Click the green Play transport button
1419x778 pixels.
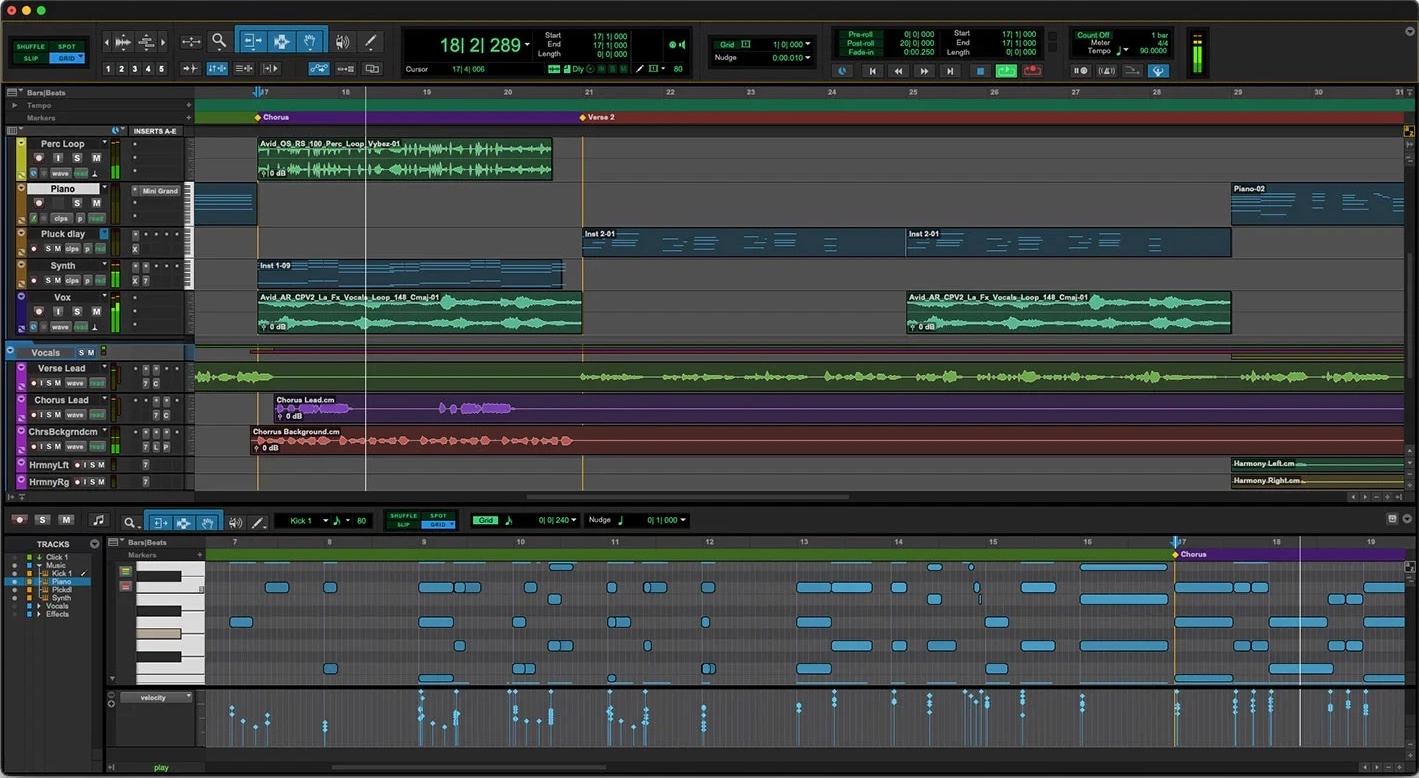click(1006, 71)
